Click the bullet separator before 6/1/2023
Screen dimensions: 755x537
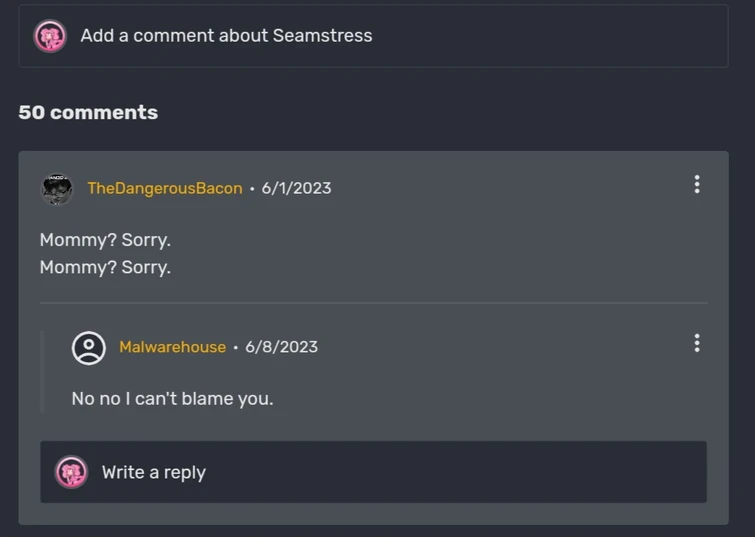(252, 188)
